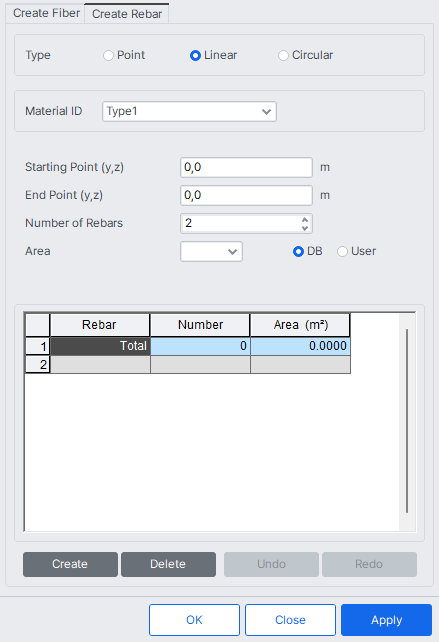Screen dimensions: 439x642
Task: Click the Total Area cell showing 0.0000
Action: (x=300, y=346)
